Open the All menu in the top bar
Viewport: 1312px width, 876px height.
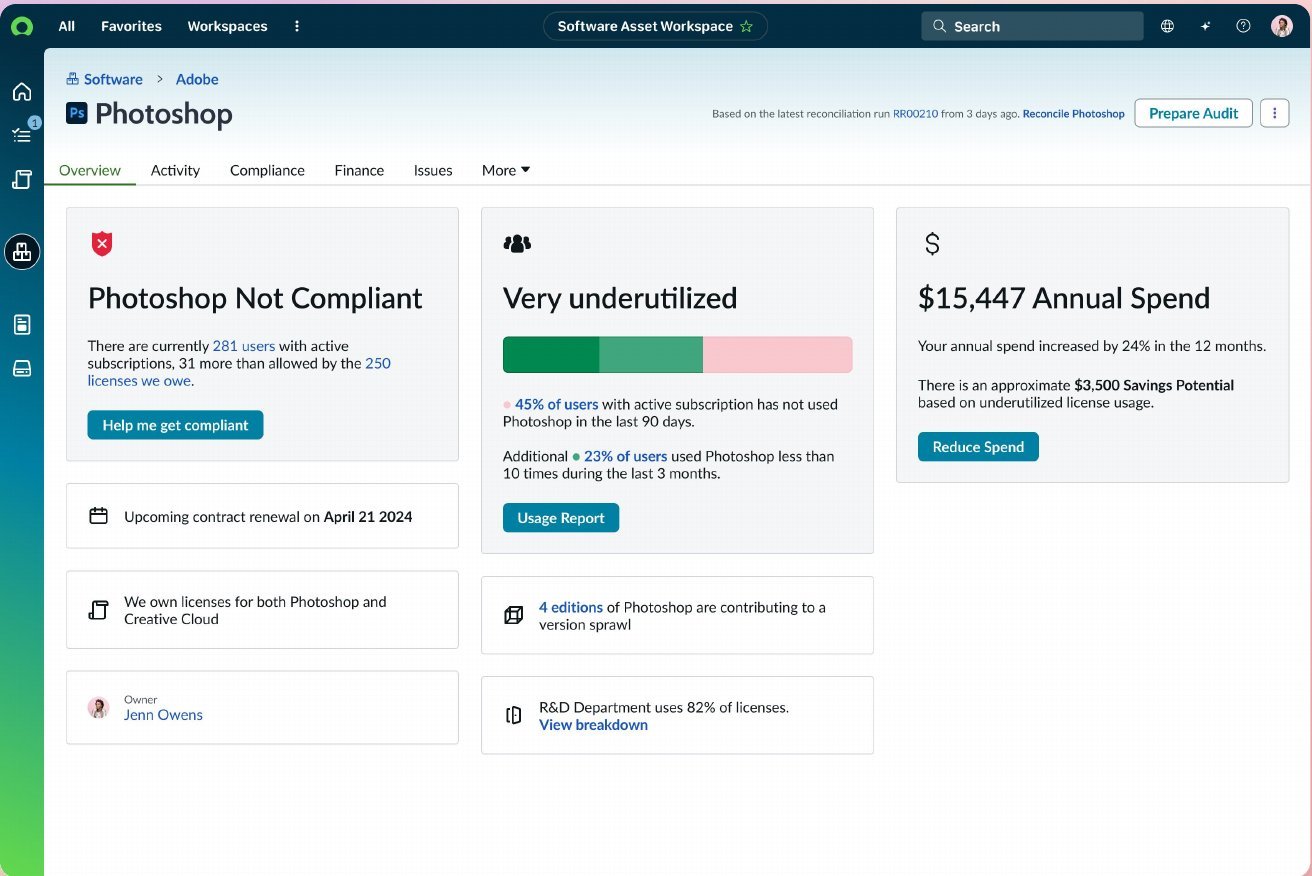[x=67, y=27]
